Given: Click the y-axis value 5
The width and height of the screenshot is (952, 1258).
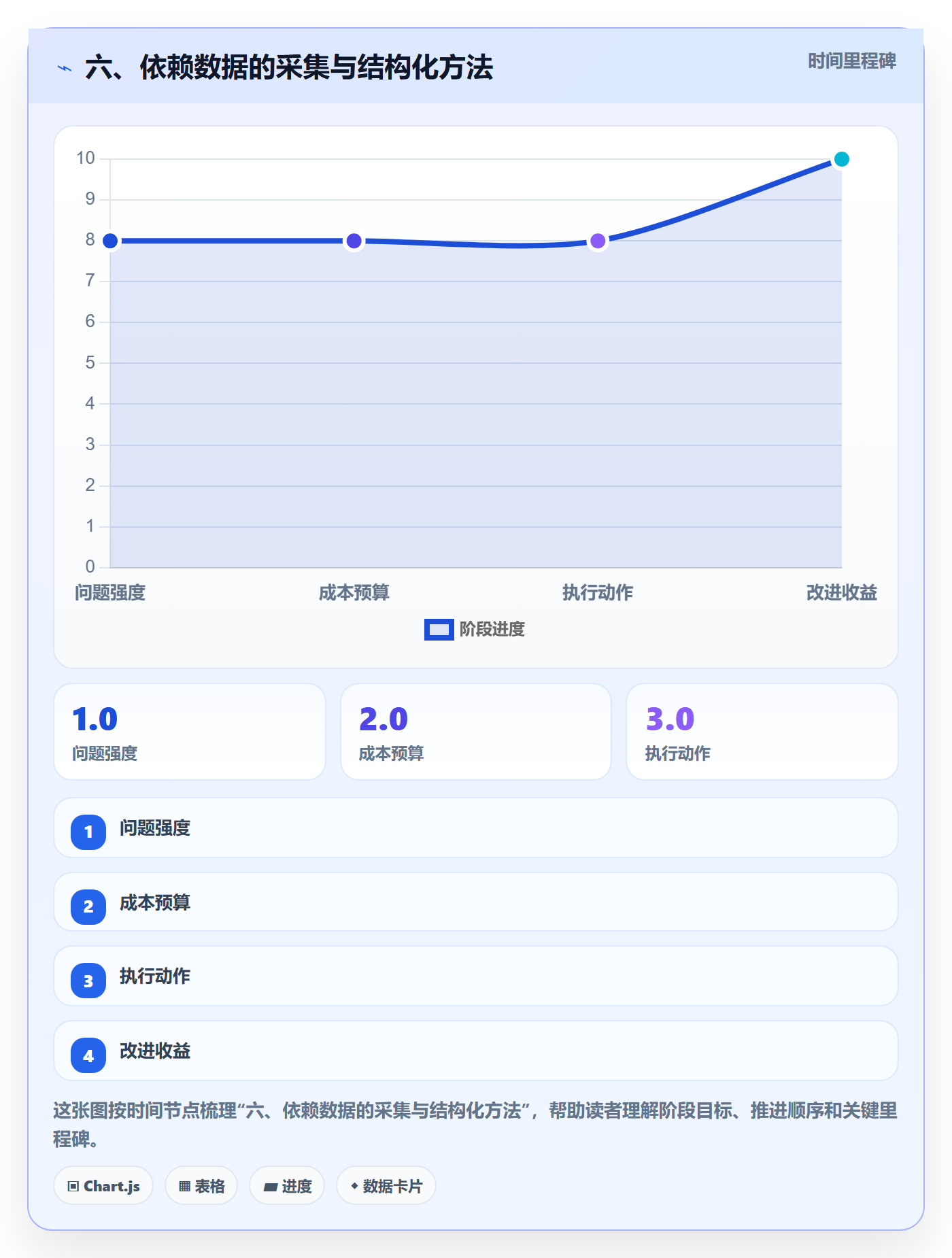Looking at the screenshot, I should (x=90, y=362).
